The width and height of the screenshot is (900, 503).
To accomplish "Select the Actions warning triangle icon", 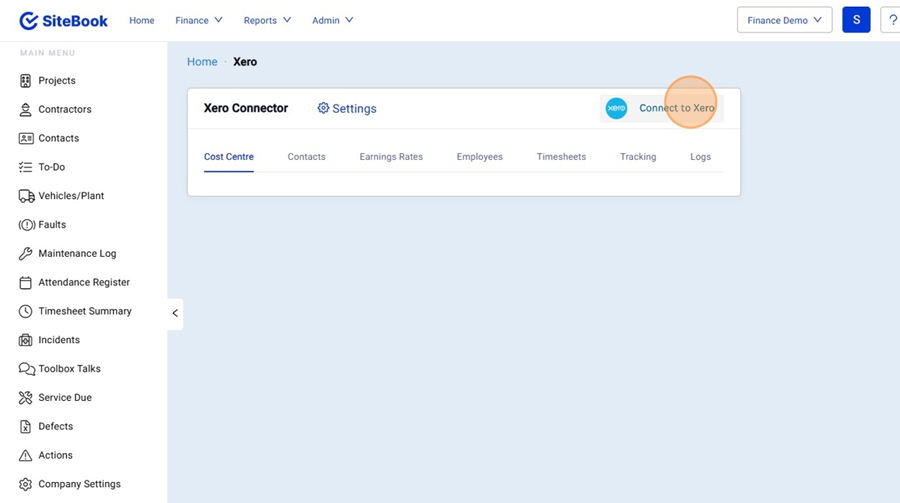I will coord(26,456).
